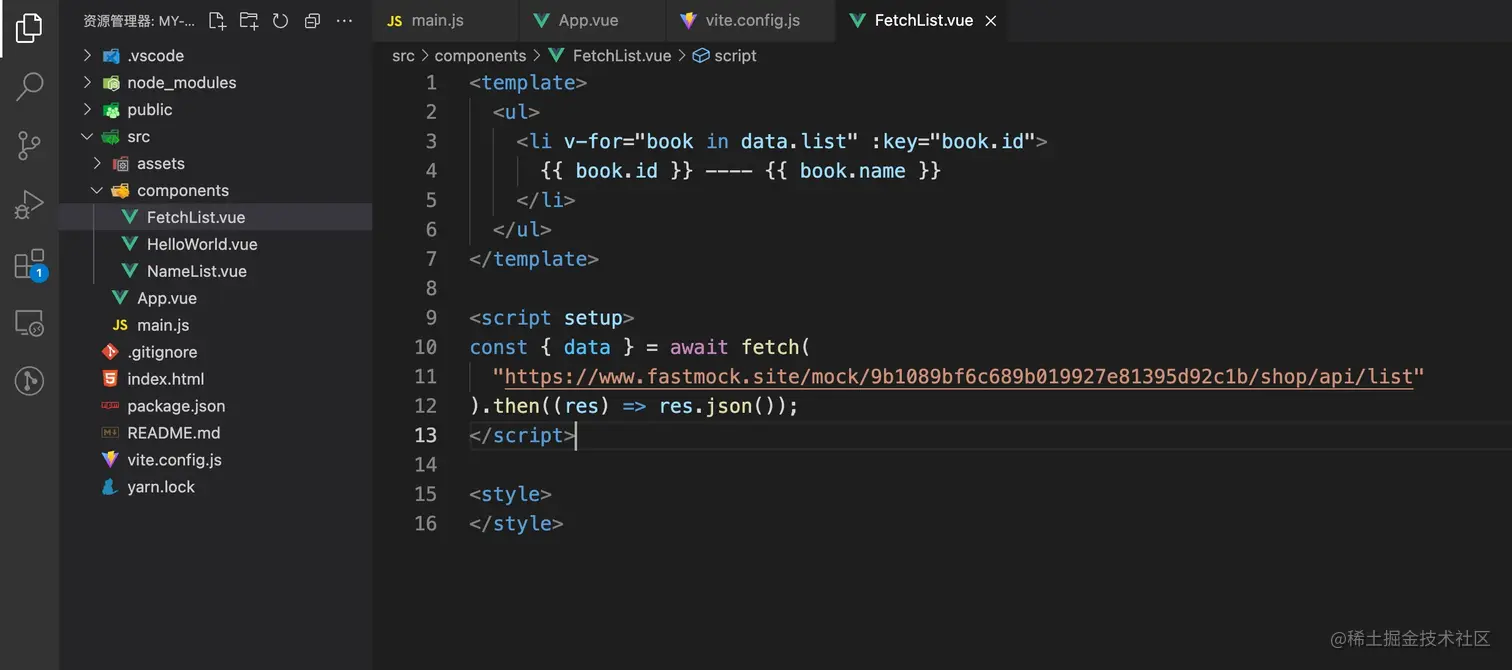The image size is (1512, 670).
Task: Click the New Folder icon in explorer header
Action: point(249,20)
